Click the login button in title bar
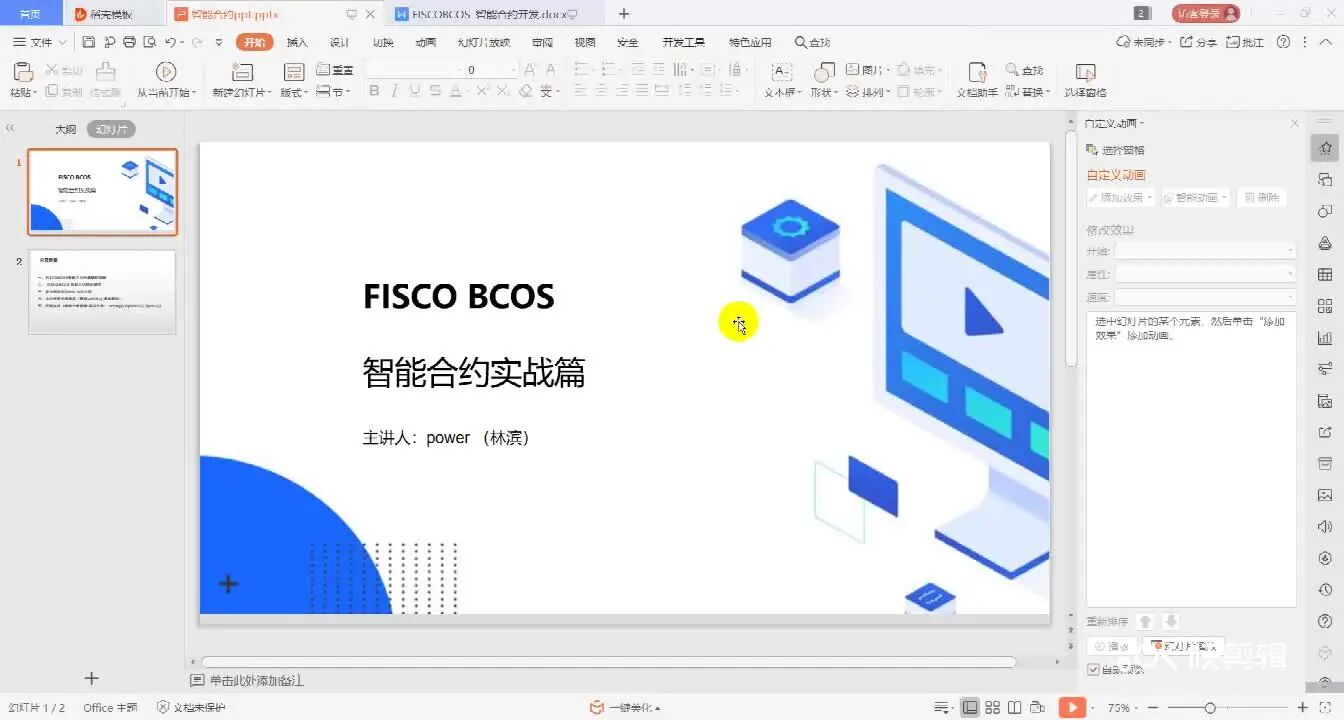The image size is (1344, 720). tap(1206, 13)
